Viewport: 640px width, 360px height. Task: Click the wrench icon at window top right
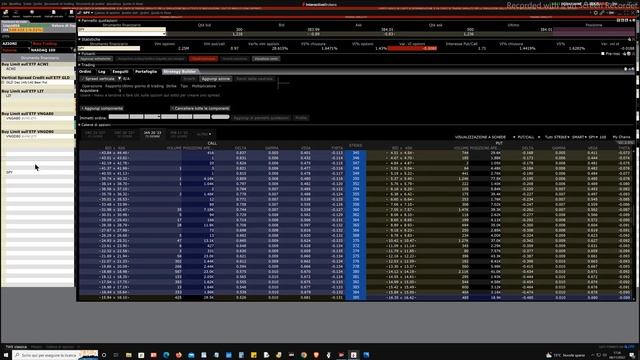point(602,13)
